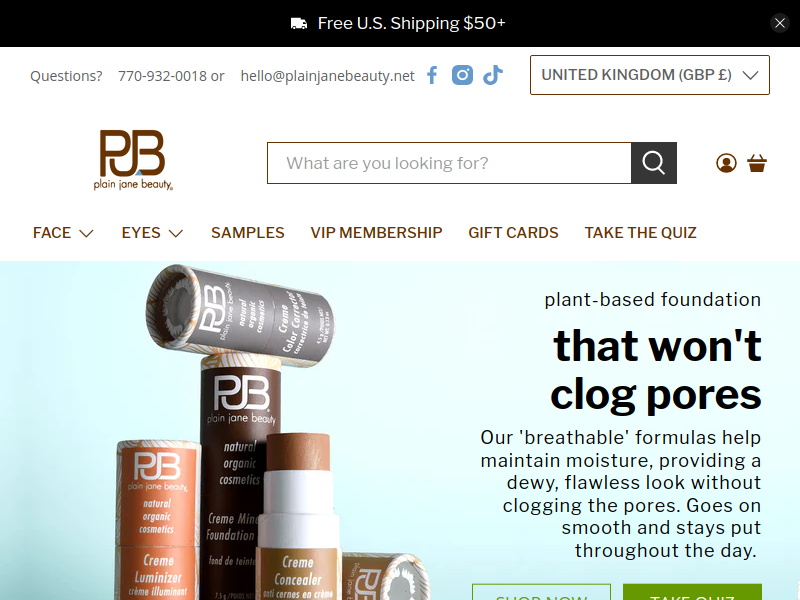800x600 pixels.
Task: Dismiss the free shipping banner
Action: (x=780, y=23)
